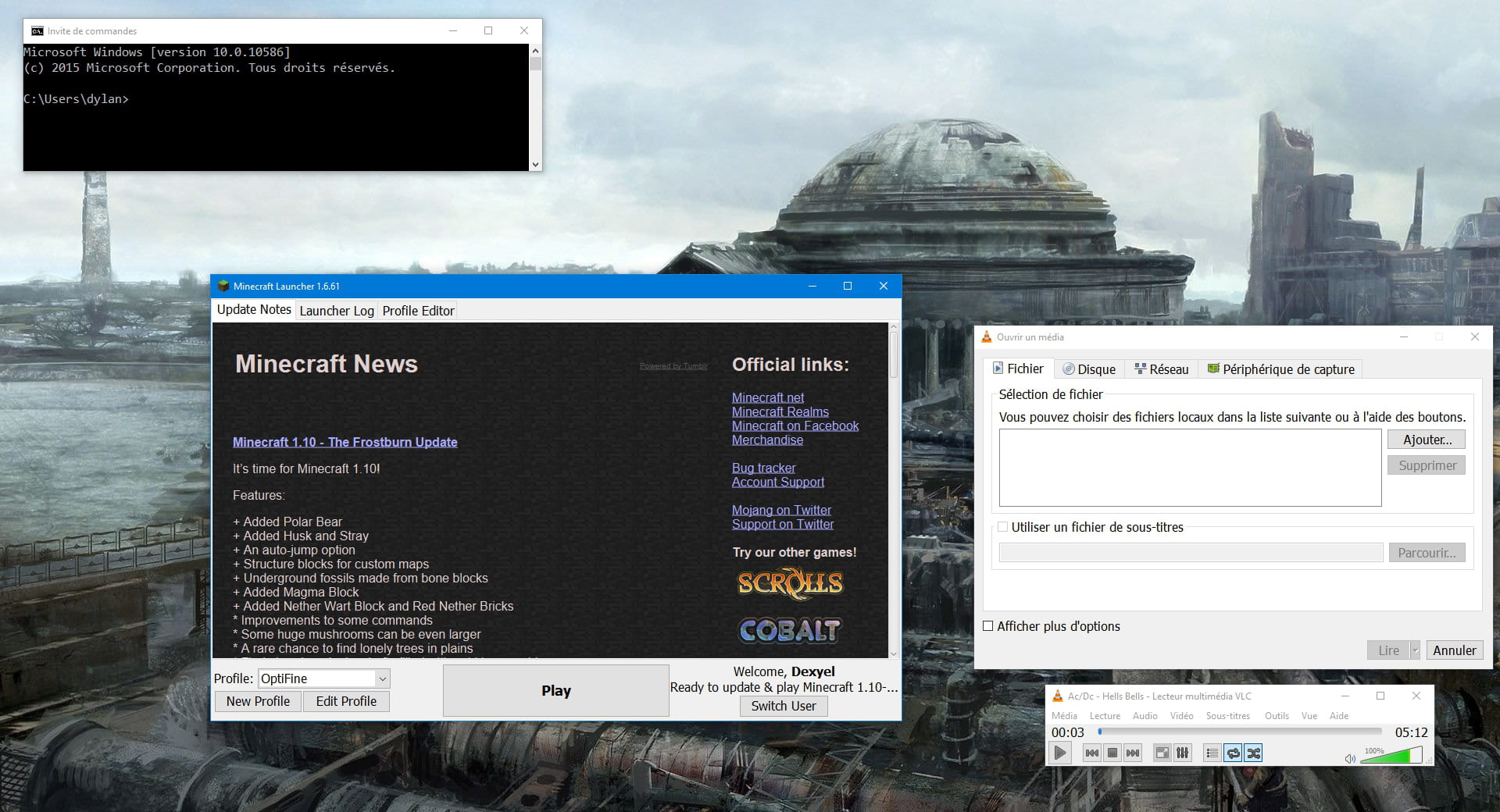Start playback in VLC player
The image size is (1500, 812).
1059,753
